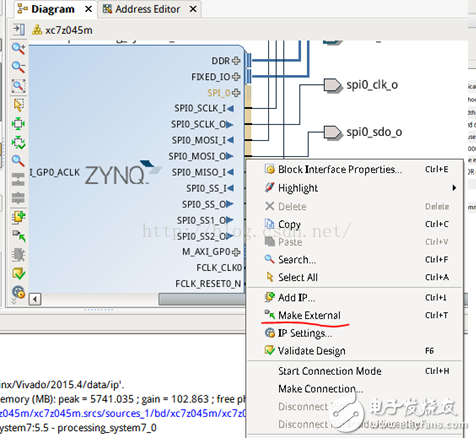Image resolution: width=476 pixels, height=441 pixels.
Task: Click the Add IP toolbar icon
Action: click(18, 217)
